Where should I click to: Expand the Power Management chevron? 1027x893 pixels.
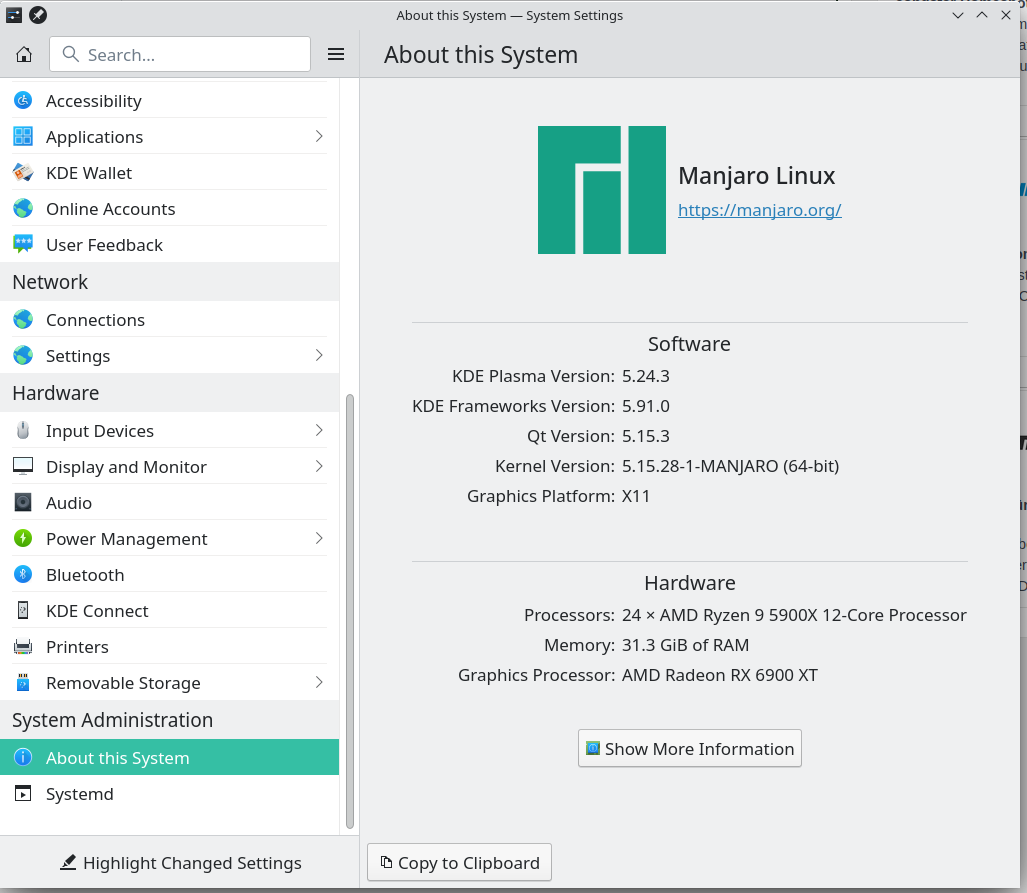click(319, 539)
